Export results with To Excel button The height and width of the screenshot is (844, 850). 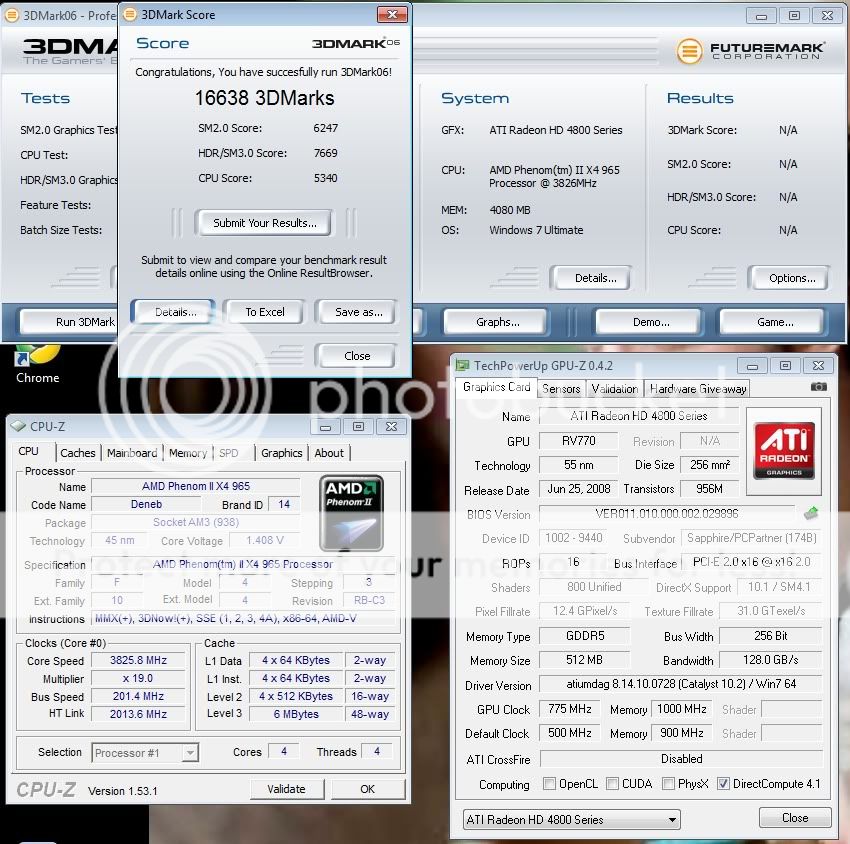[265, 312]
